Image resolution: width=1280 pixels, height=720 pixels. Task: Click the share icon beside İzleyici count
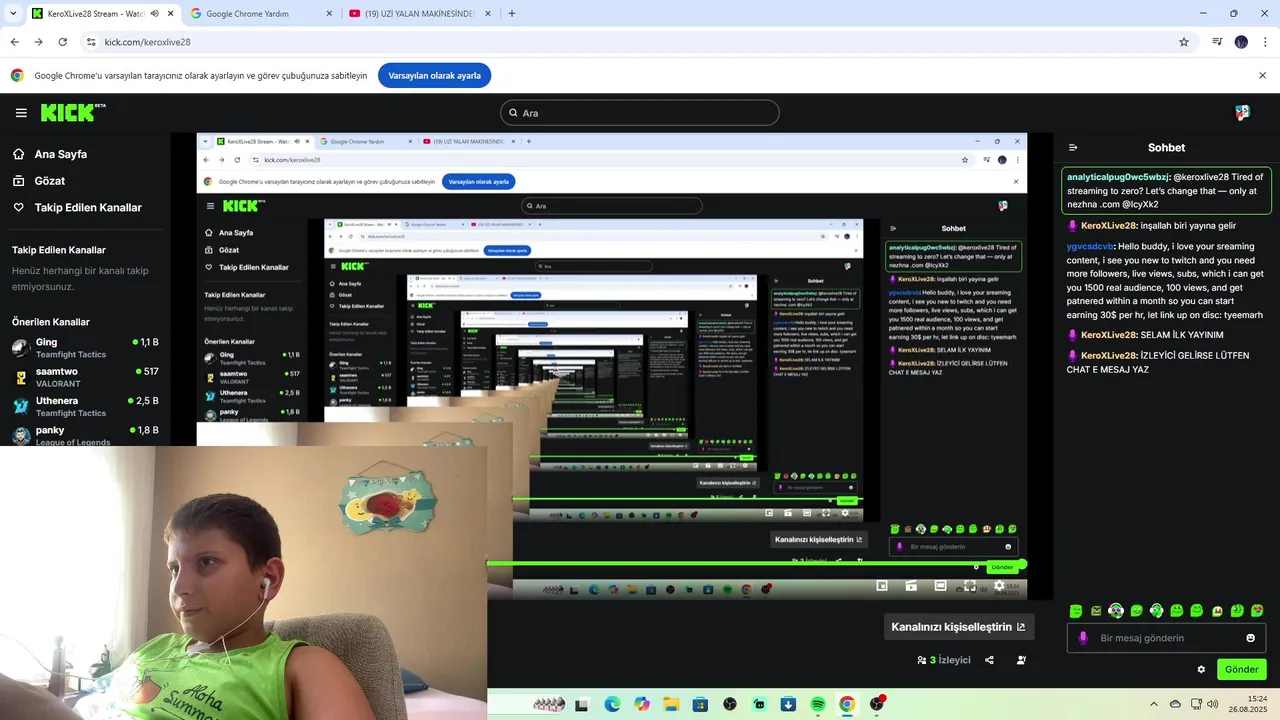pos(989,660)
